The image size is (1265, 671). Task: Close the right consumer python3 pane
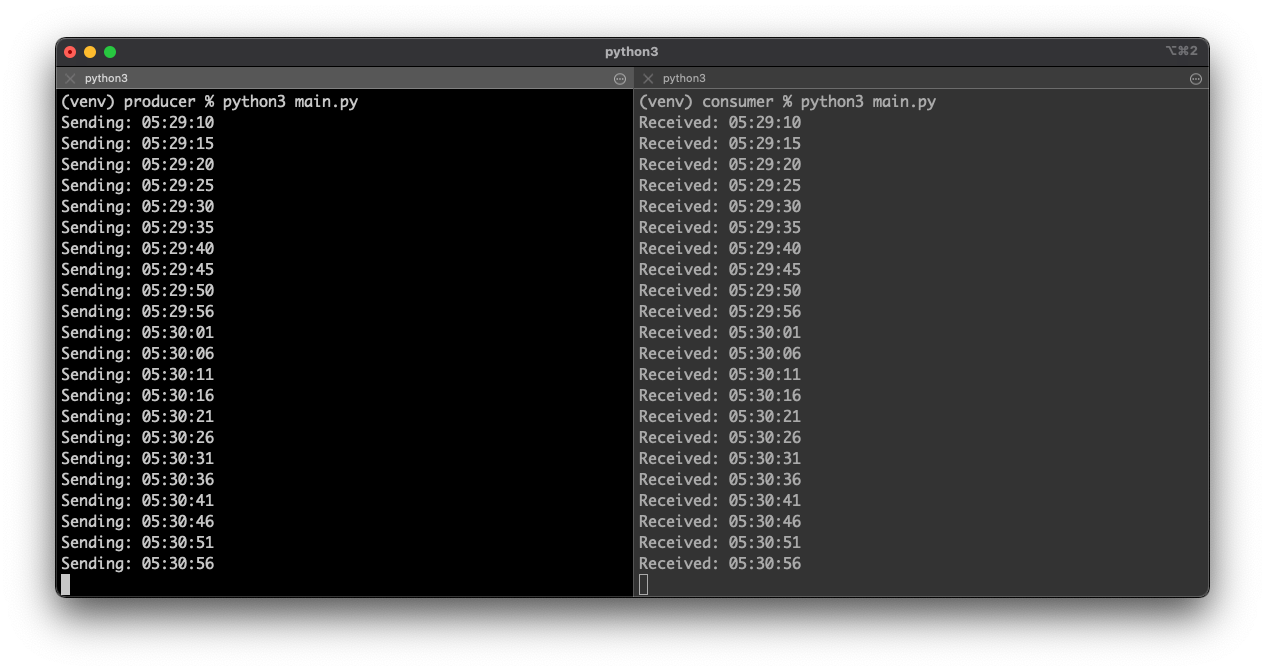(648, 78)
